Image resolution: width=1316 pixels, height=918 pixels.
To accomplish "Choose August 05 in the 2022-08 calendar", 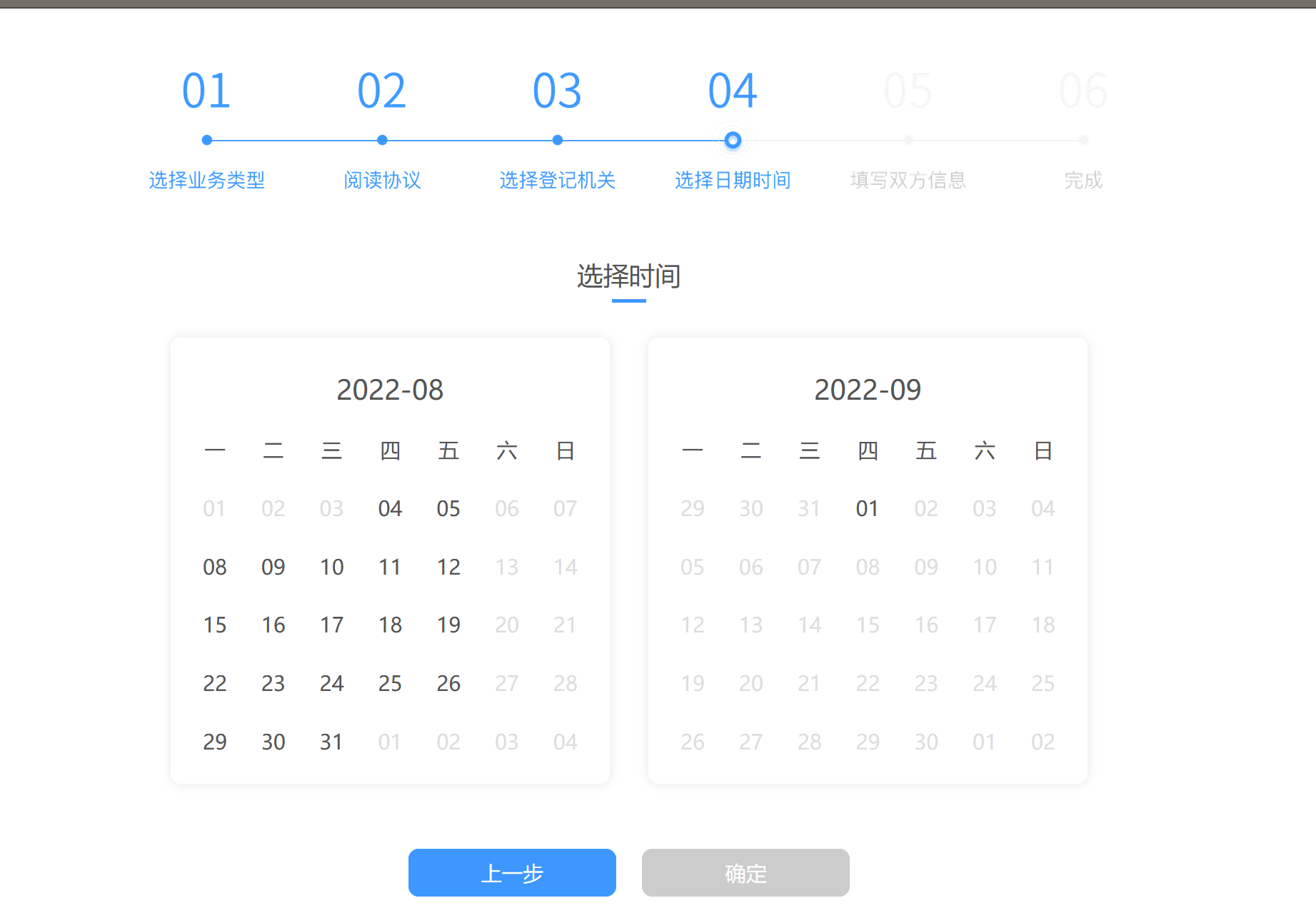I will click(x=448, y=508).
